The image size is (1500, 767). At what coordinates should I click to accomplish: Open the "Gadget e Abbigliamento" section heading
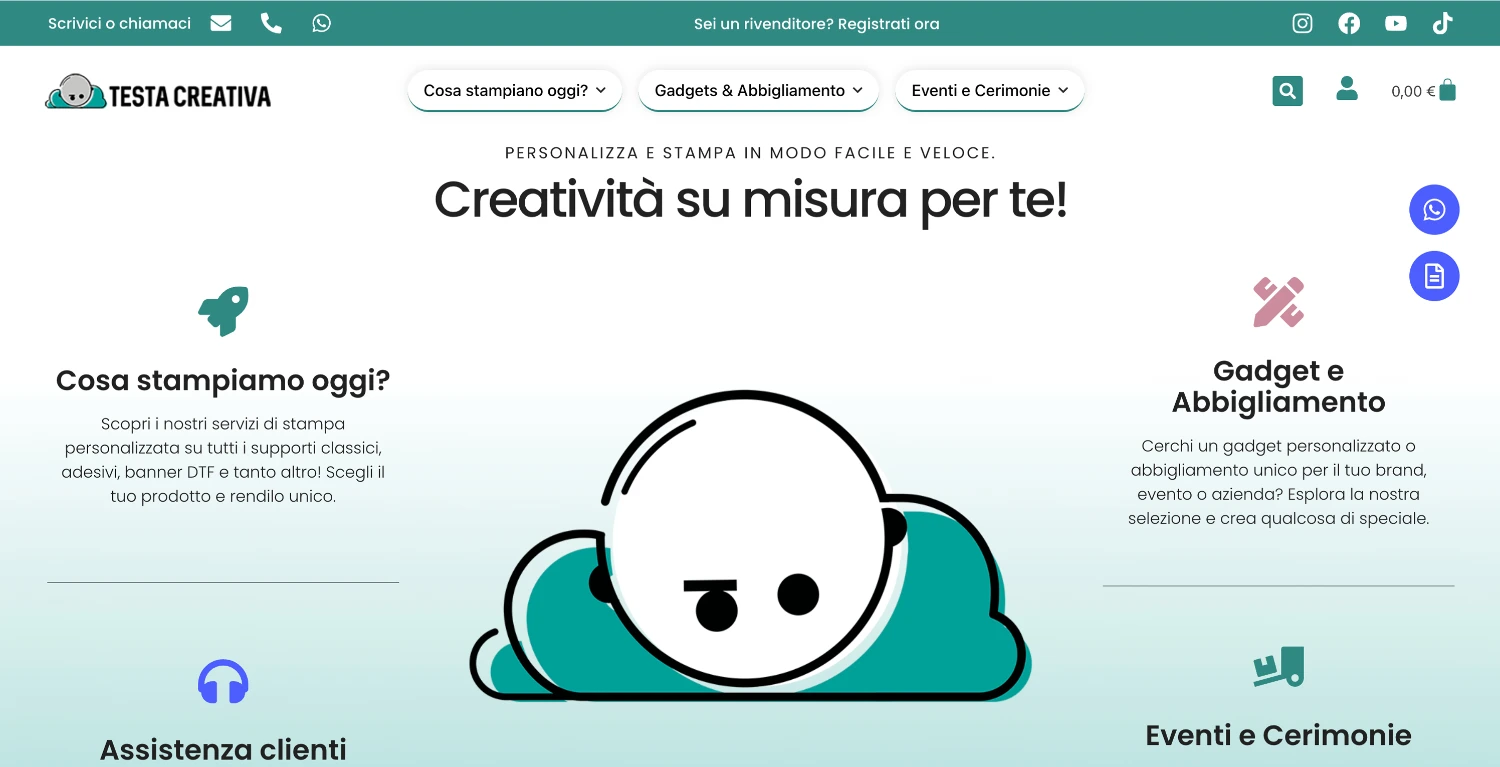[1278, 386]
